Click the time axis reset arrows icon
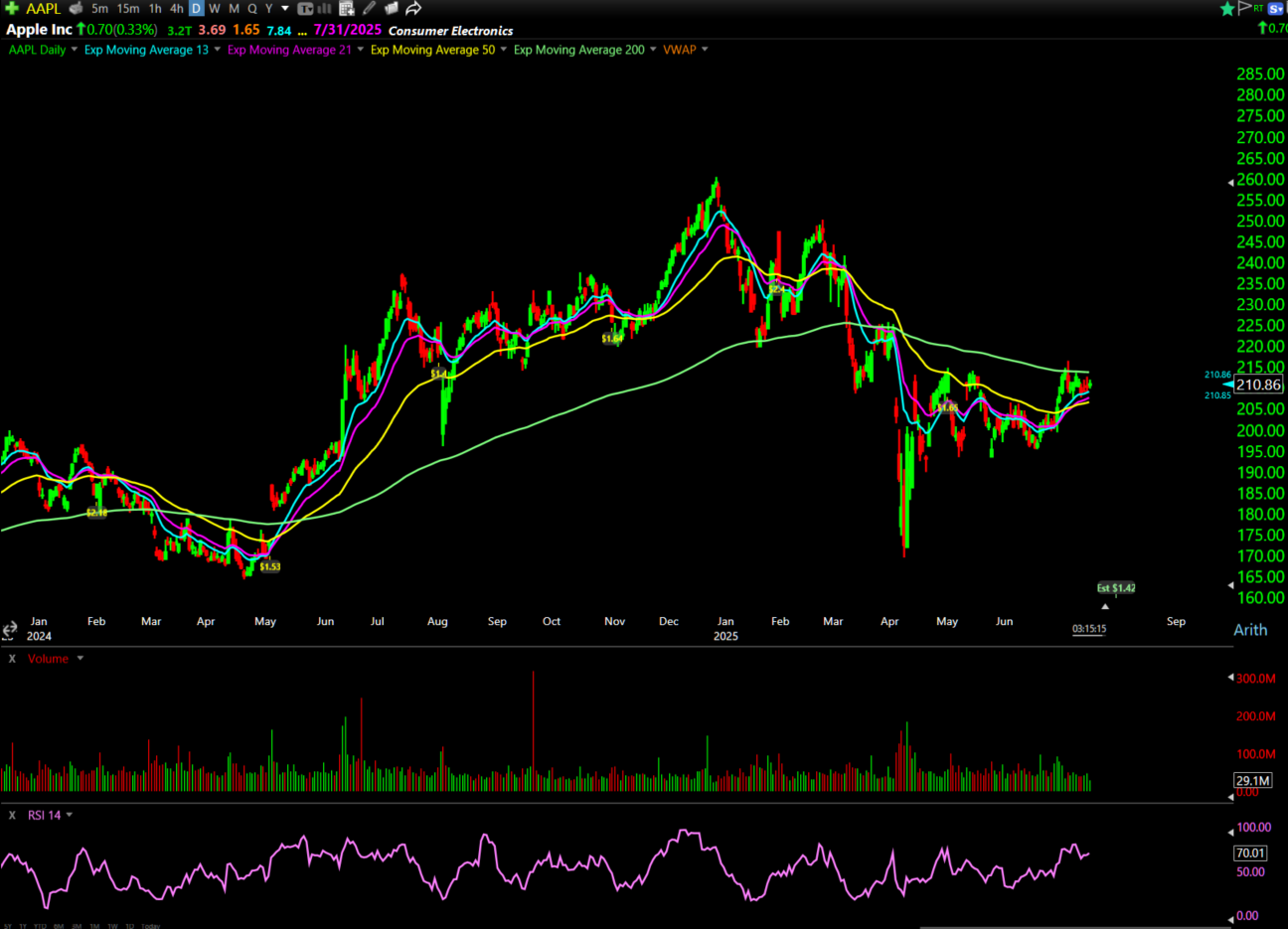1288x929 pixels. click(9, 630)
